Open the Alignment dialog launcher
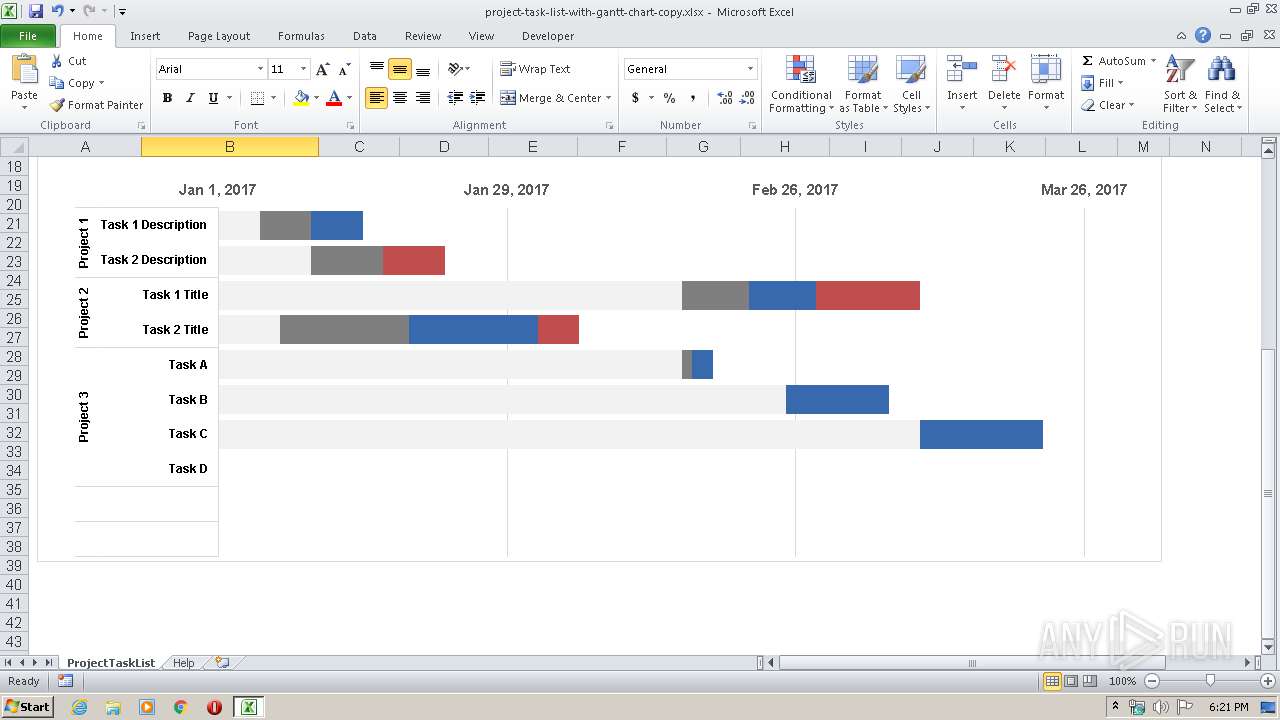The height and width of the screenshot is (720, 1280). (609, 126)
